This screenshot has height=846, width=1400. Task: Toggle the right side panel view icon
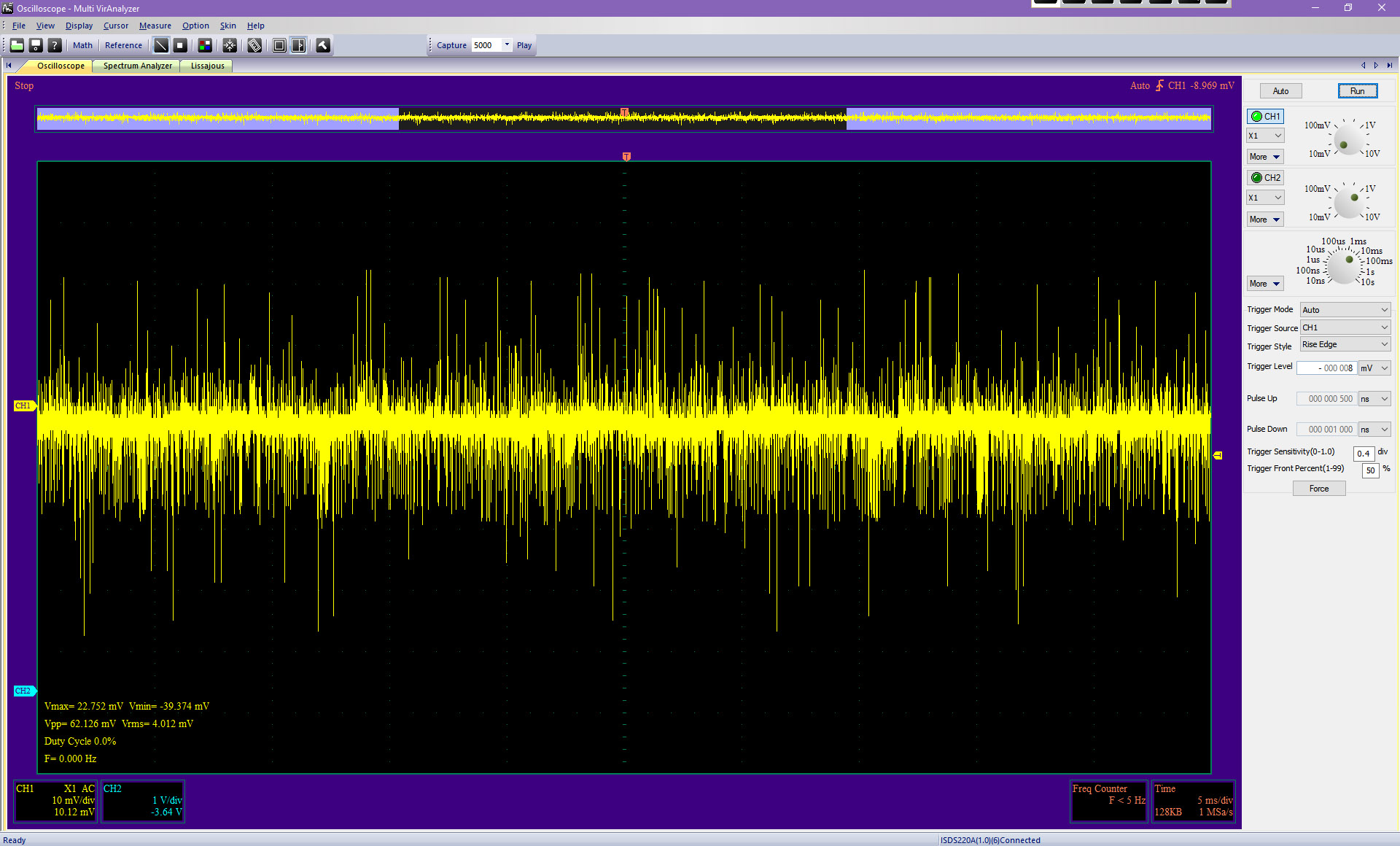298,45
